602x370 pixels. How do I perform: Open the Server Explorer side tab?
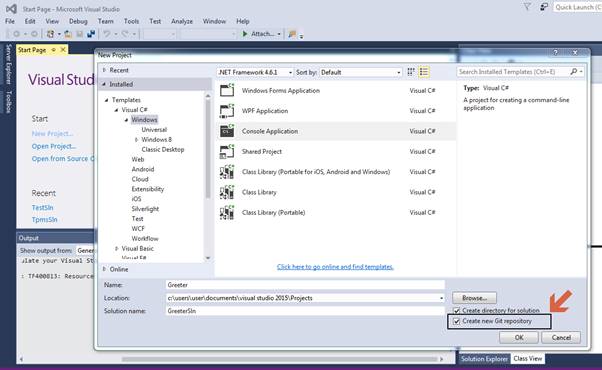[8, 64]
